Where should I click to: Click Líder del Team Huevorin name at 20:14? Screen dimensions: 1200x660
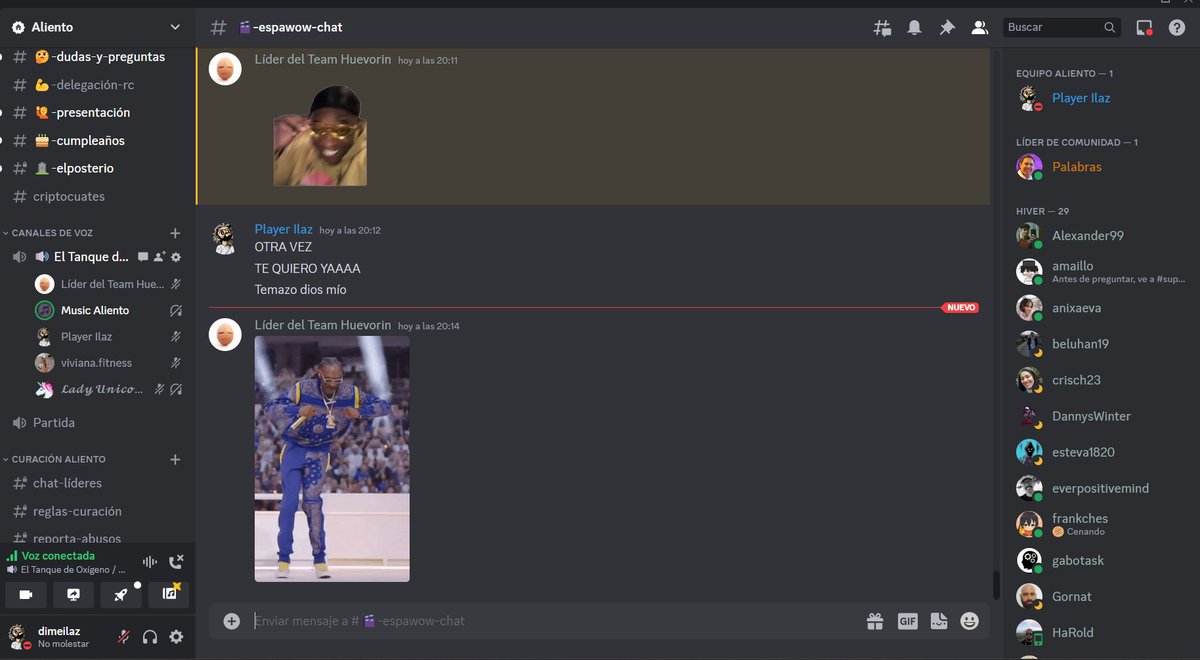click(323, 326)
